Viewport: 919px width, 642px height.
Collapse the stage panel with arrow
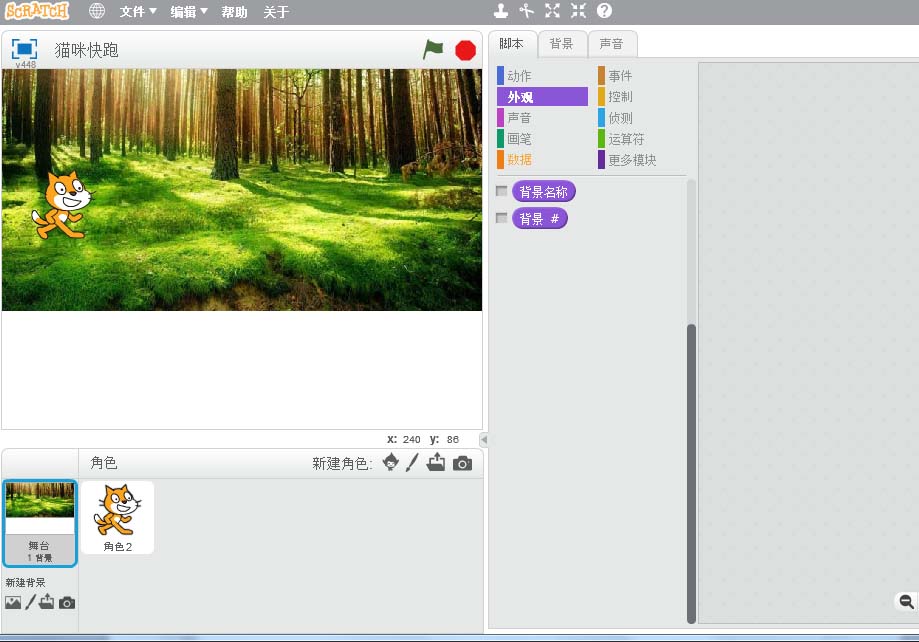pos(484,440)
